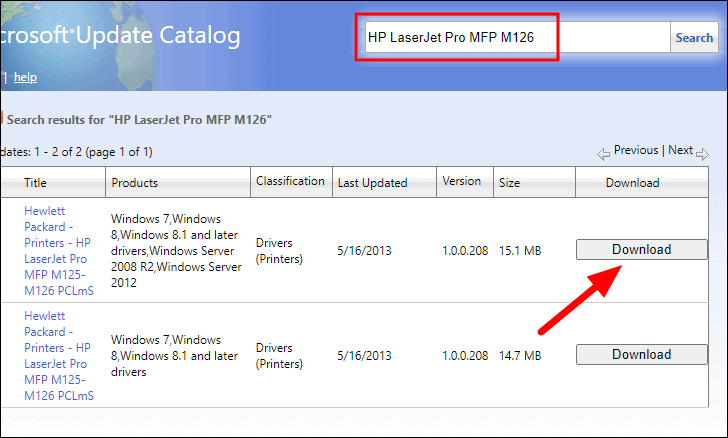Sort results by Title column header

35,183
